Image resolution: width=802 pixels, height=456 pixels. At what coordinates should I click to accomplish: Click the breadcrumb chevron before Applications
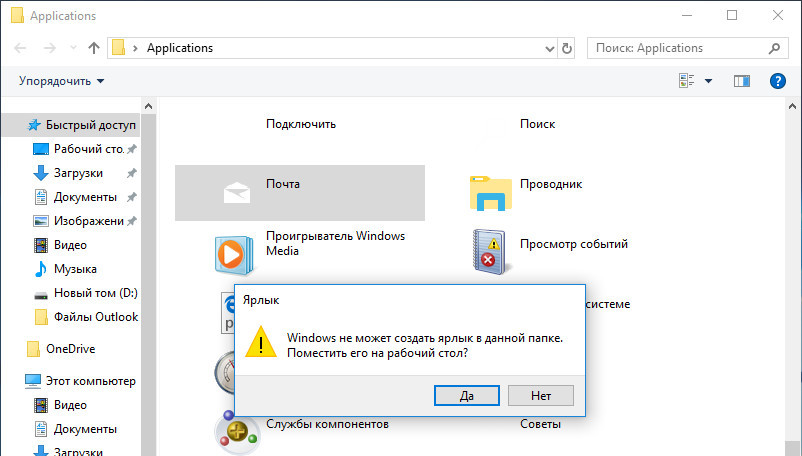click(x=135, y=48)
